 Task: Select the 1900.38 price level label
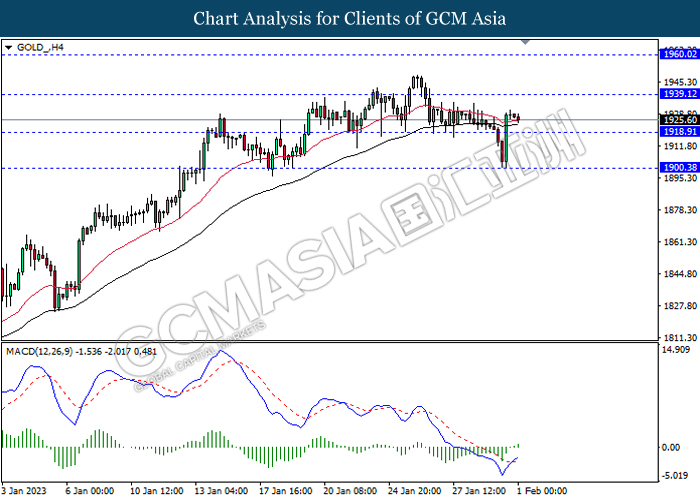pyautogui.click(x=680, y=168)
